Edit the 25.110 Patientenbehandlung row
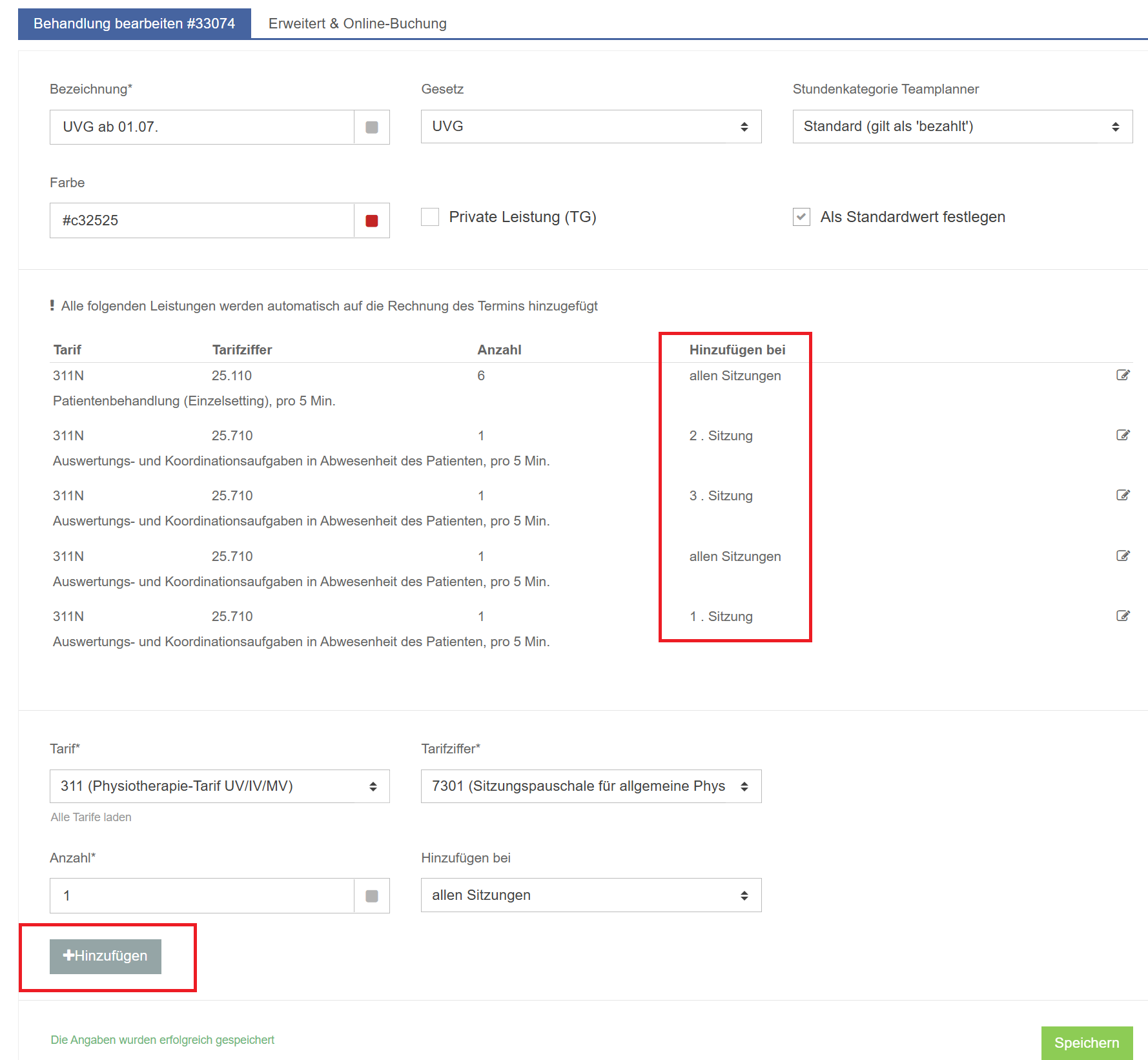Screen dimensions: 1148x1060 pos(1123,375)
